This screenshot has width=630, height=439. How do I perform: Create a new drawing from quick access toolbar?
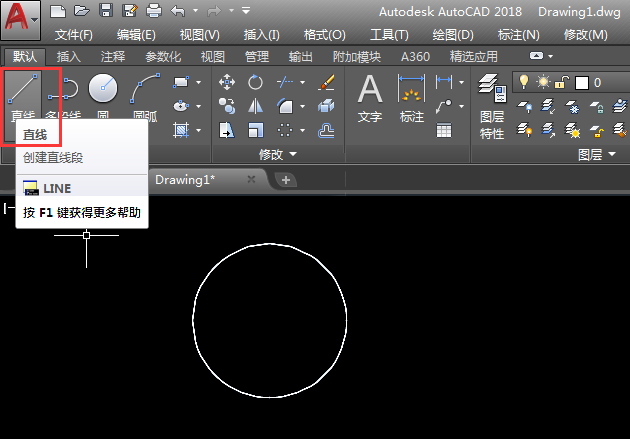click(x=58, y=11)
